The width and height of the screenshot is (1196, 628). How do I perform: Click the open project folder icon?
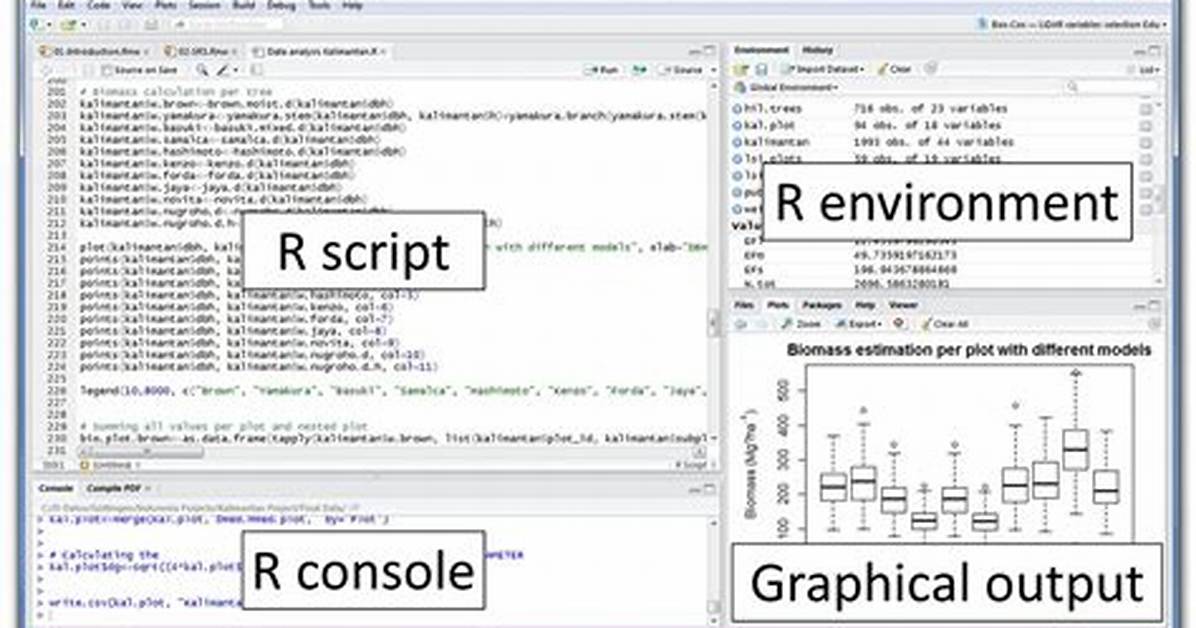tap(69, 24)
